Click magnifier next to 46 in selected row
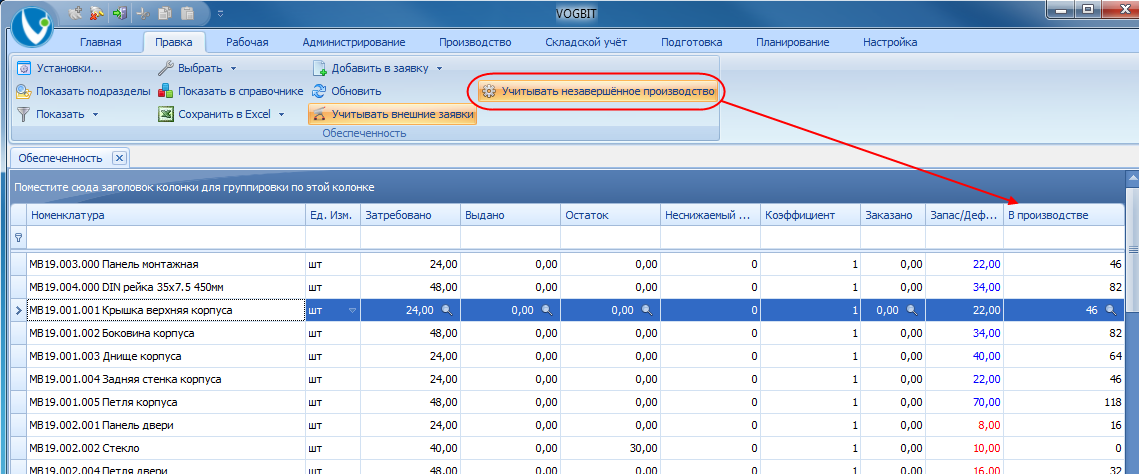1139x474 pixels. pos(1111,310)
